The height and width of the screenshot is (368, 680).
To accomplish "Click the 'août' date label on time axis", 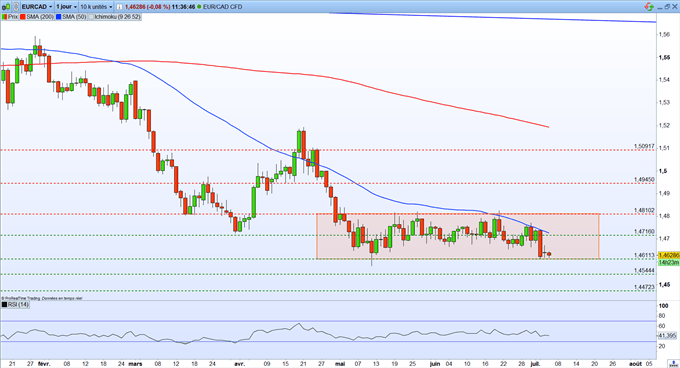I will point(635,364).
